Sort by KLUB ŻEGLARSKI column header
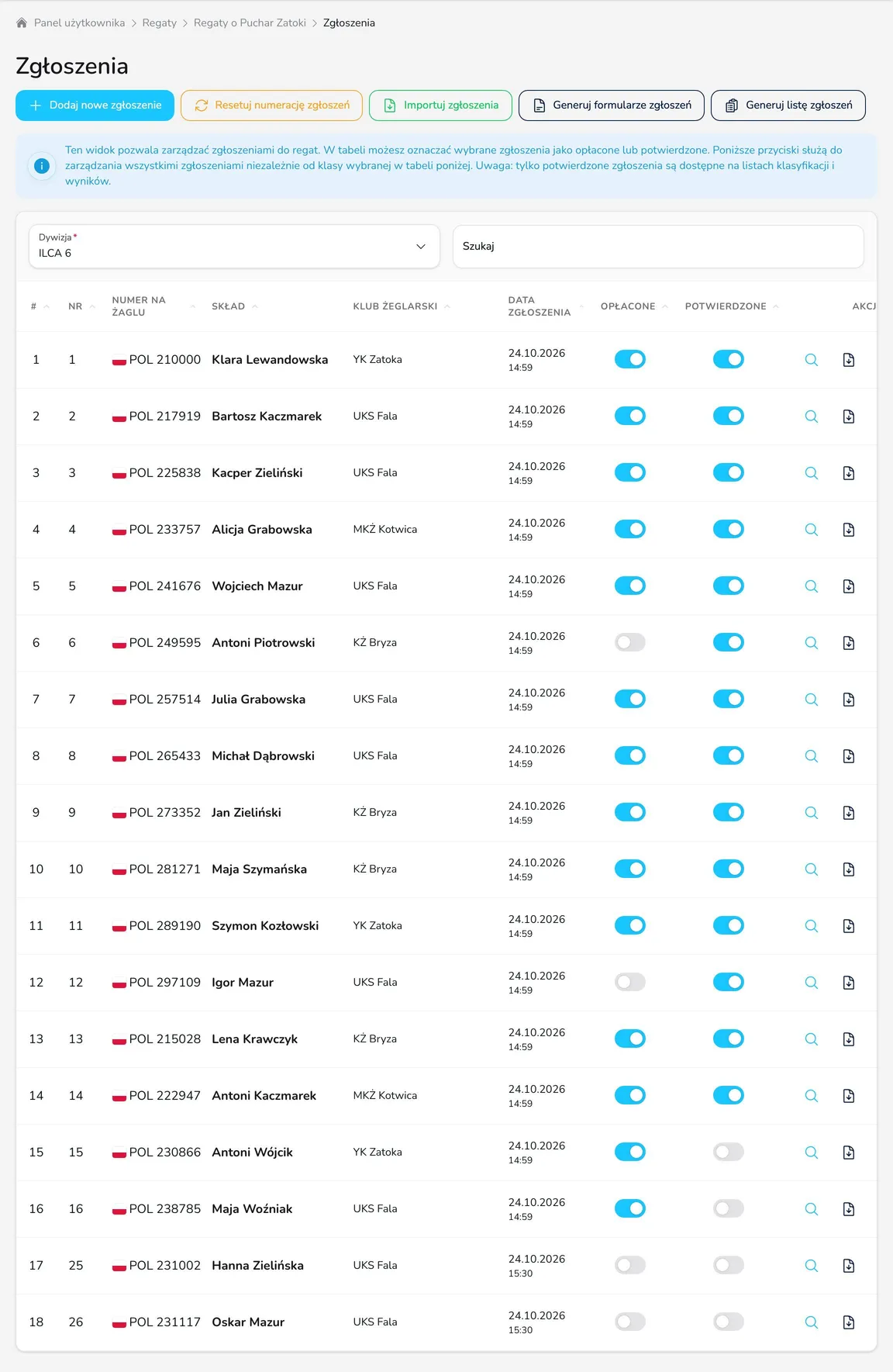The image size is (893, 1372). coord(402,306)
